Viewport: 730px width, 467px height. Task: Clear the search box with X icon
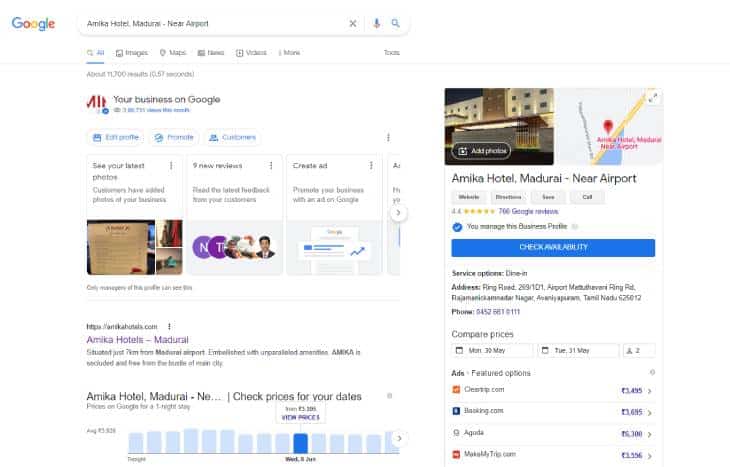(x=353, y=23)
